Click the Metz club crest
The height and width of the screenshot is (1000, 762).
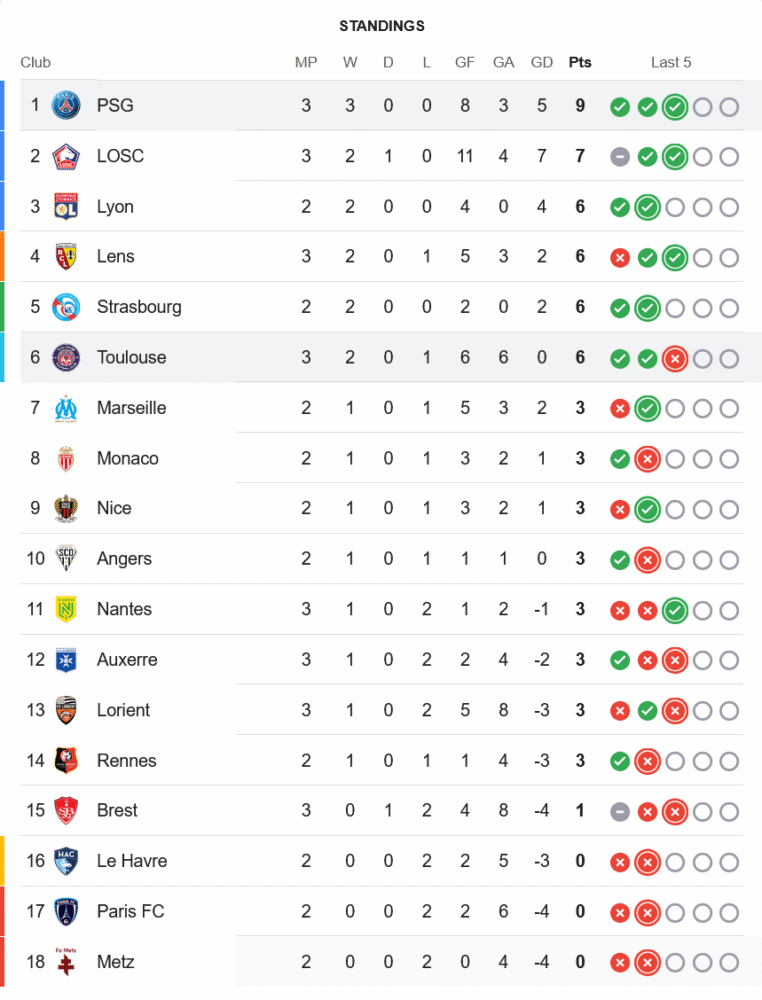click(x=66, y=962)
